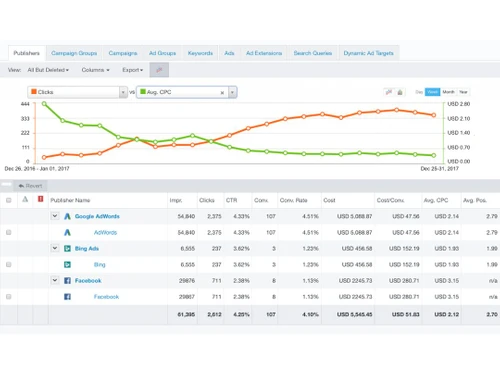Collapse the Bing Ads group

55,248
